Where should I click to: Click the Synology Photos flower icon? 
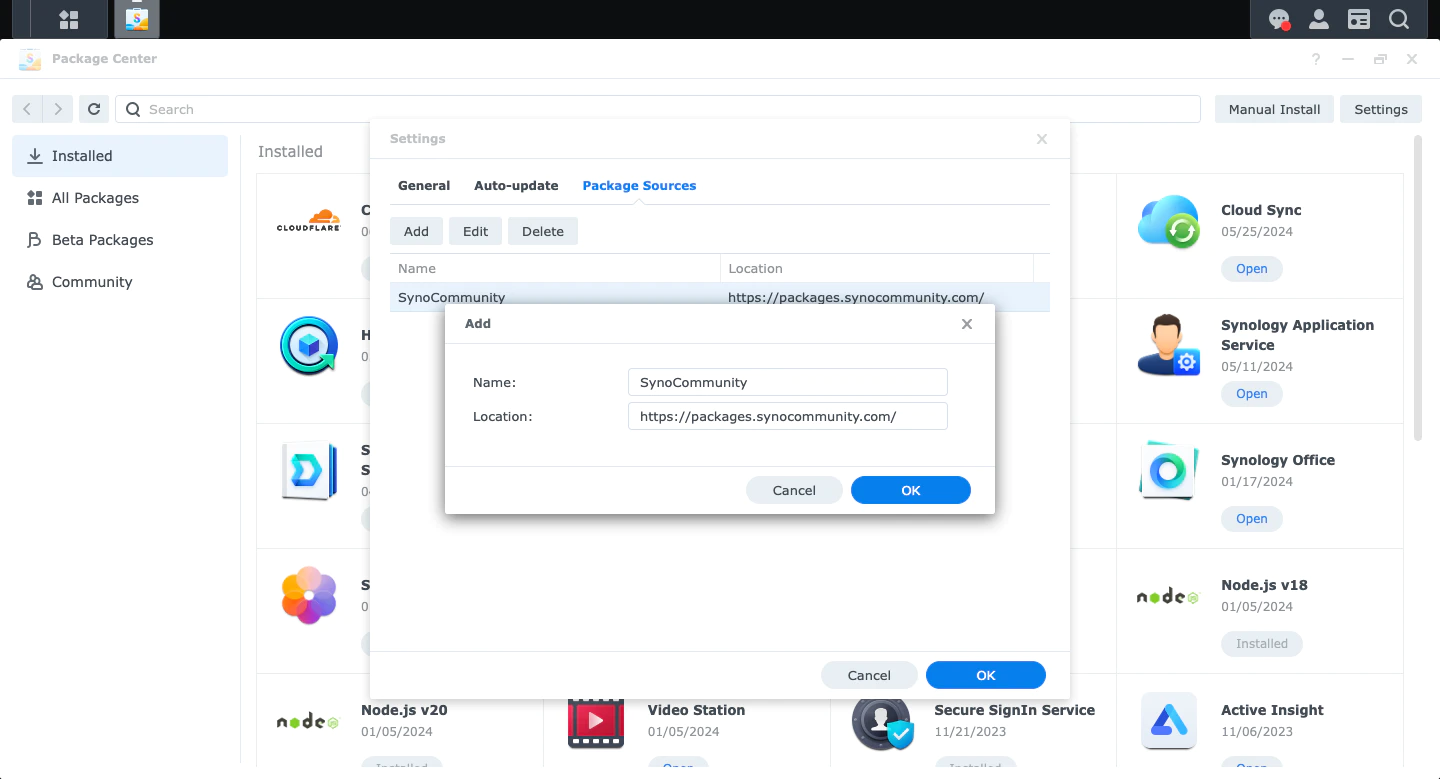click(309, 596)
